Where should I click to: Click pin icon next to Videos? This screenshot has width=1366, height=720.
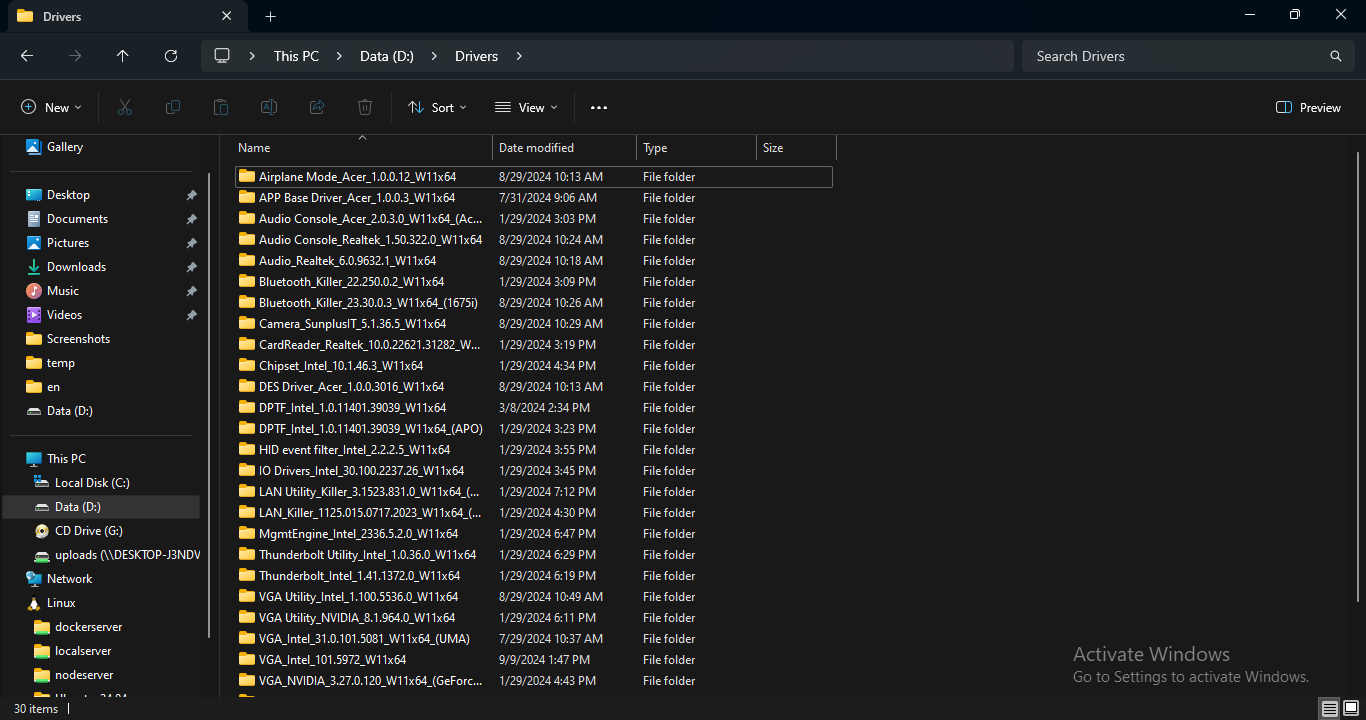pyautogui.click(x=191, y=315)
